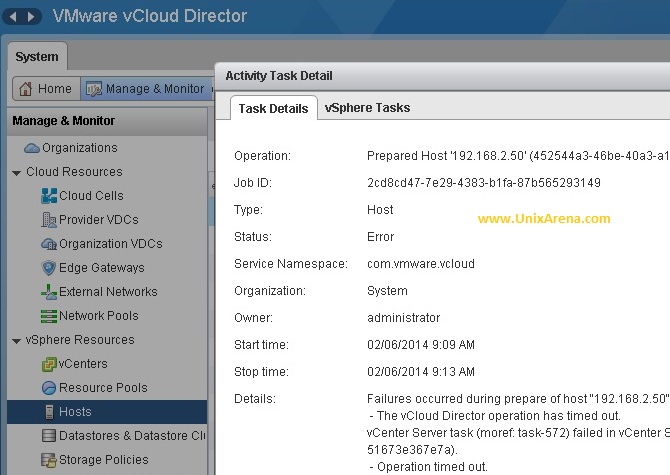The image size is (670, 475).
Task: Click the Storage Policies icon
Action: [49, 460]
